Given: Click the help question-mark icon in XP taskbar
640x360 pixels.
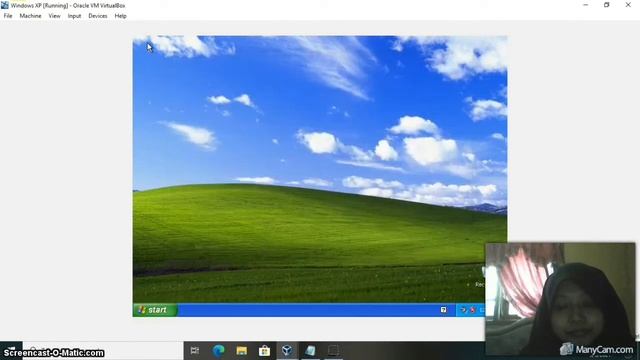Looking at the screenshot, I should click(444, 310).
